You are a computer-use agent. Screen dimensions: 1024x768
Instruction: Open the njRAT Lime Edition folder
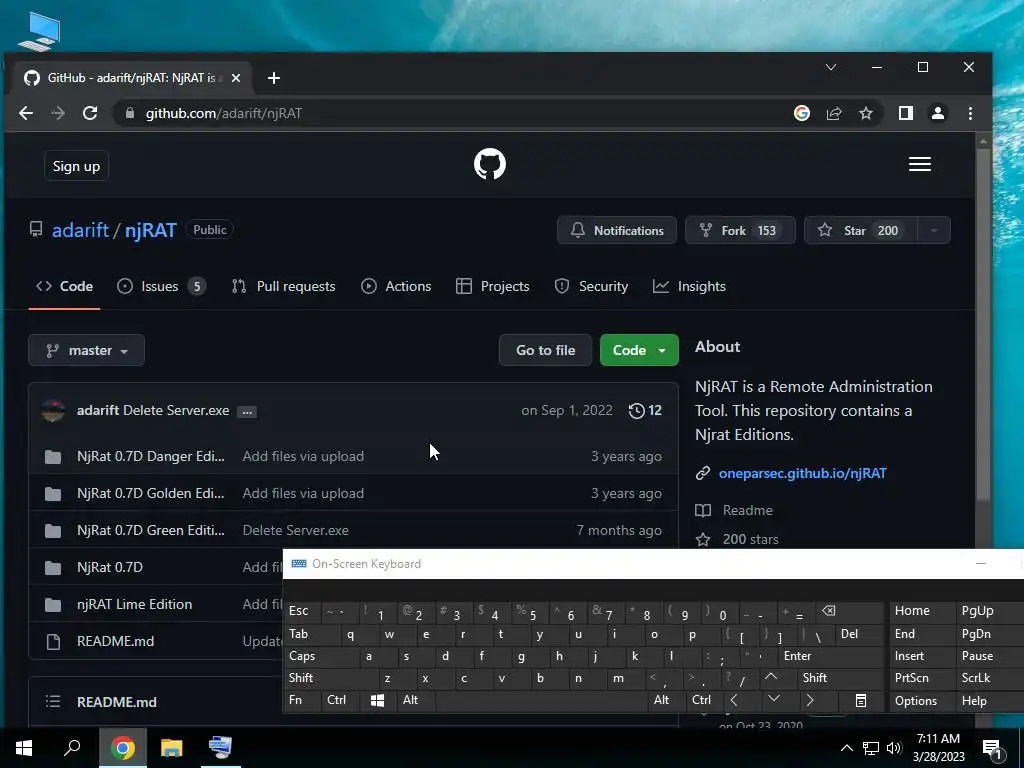[135, 604]
